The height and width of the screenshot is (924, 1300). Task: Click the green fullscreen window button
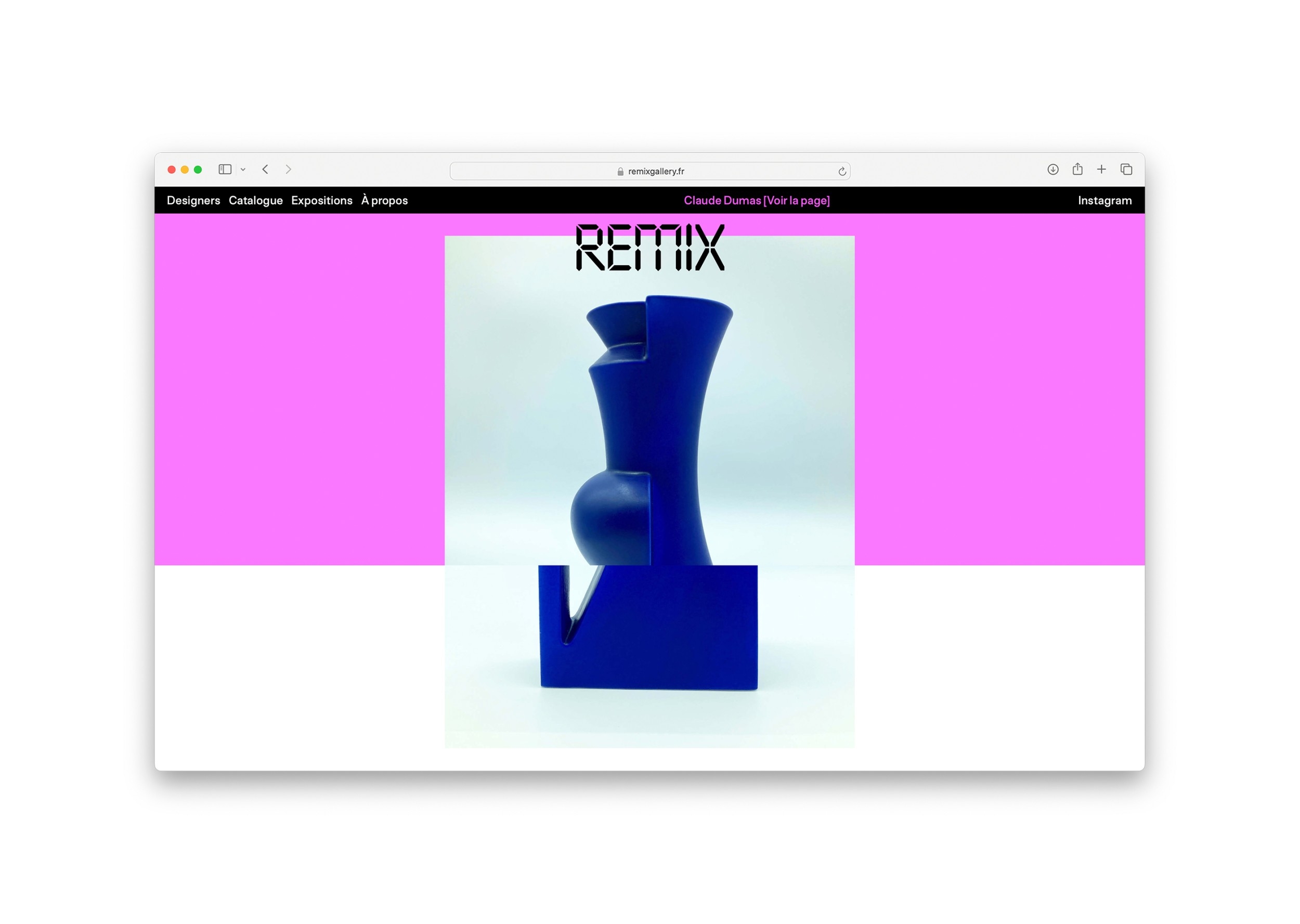point(198,170)
